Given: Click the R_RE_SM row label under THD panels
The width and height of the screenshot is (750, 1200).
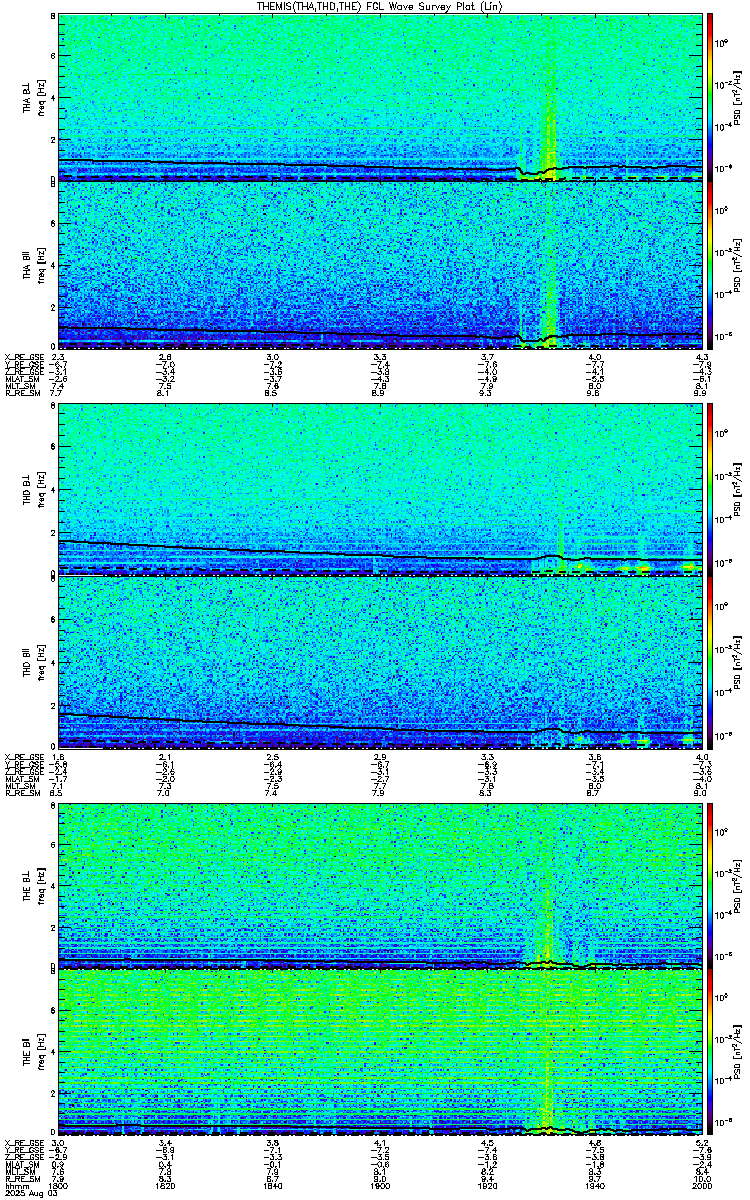Looking at the screenshot, I should tap(22, 791).
